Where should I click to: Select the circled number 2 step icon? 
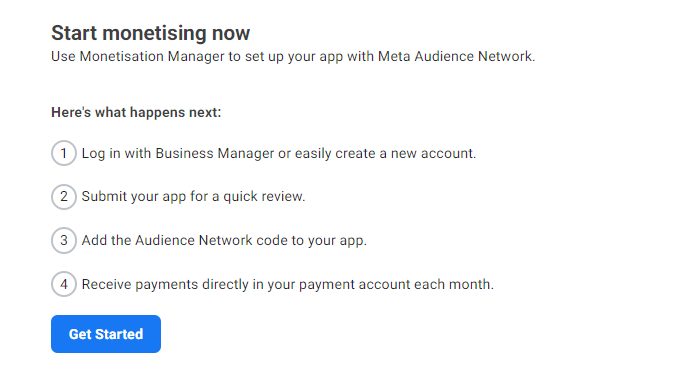64,197
